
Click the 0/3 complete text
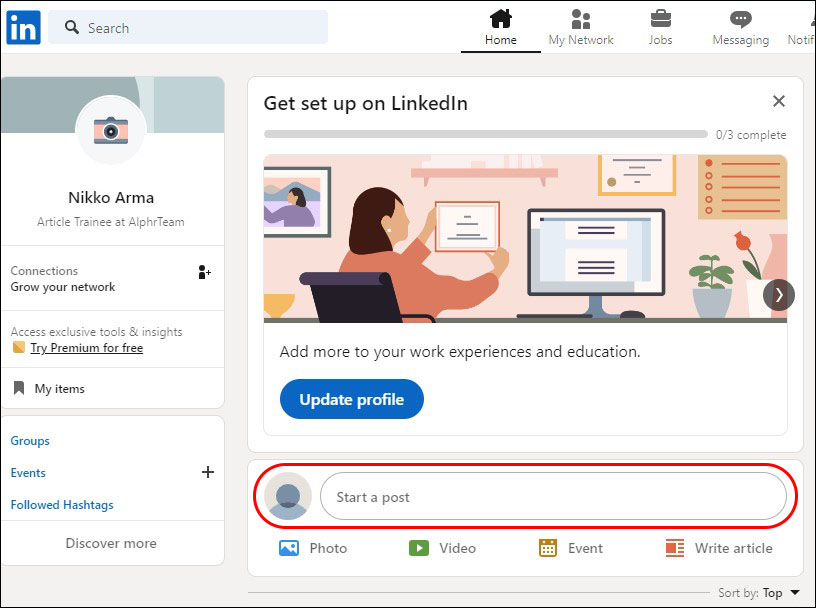tap(751, 135)
